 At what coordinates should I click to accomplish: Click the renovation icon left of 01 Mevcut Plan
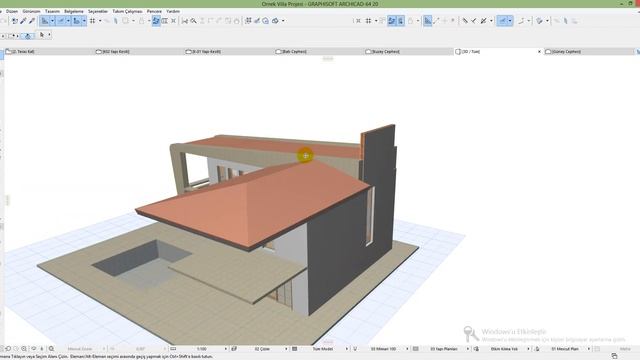537,349
